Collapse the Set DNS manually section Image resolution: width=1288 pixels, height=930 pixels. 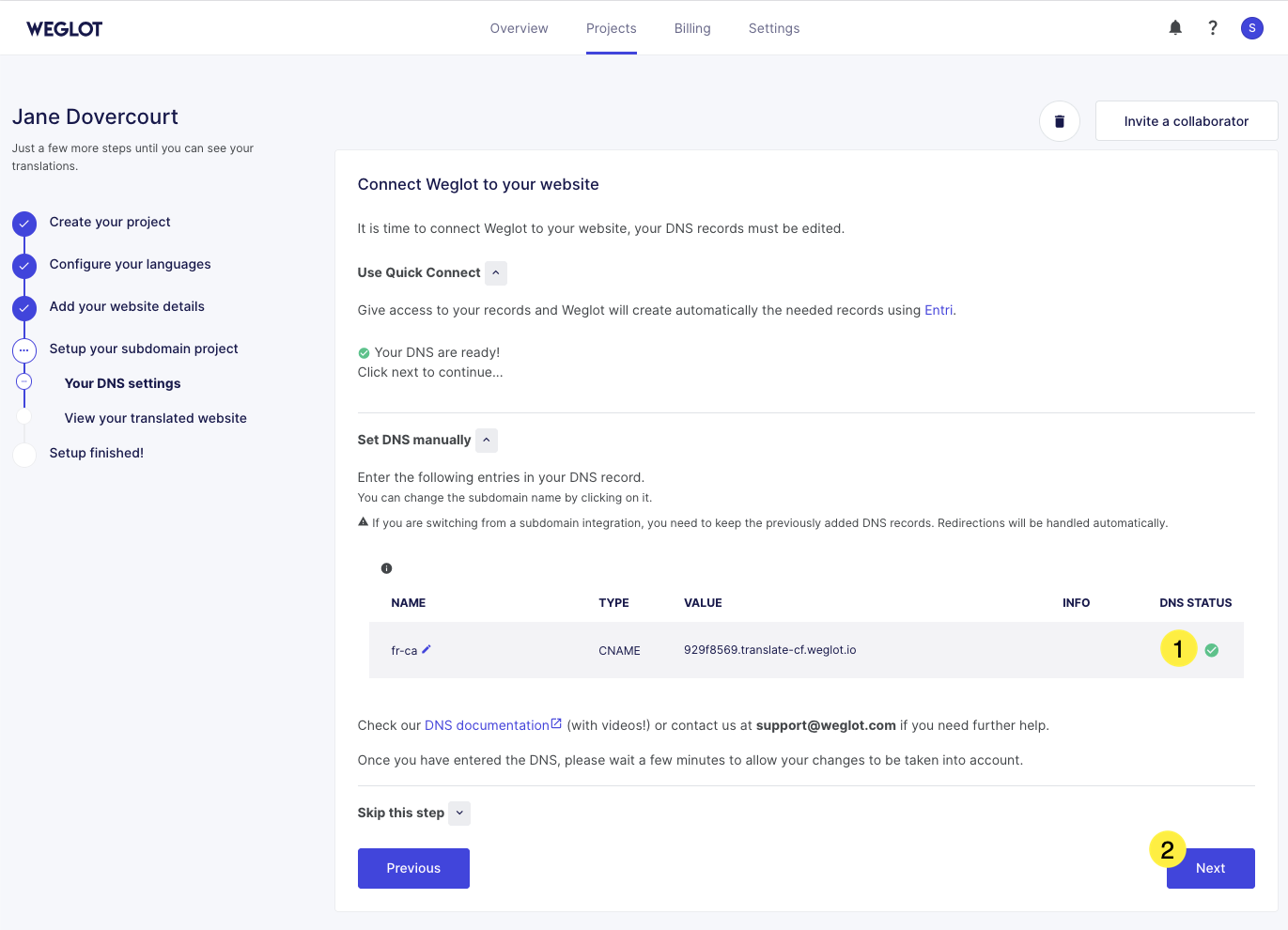487,441
